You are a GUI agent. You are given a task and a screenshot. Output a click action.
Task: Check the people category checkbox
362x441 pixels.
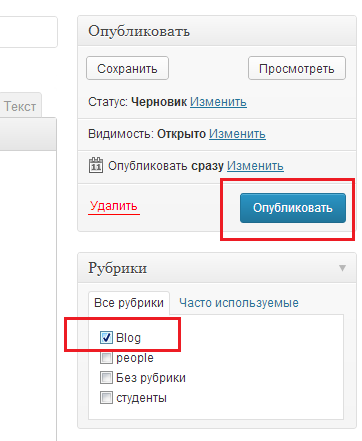(x=106, y=358)
